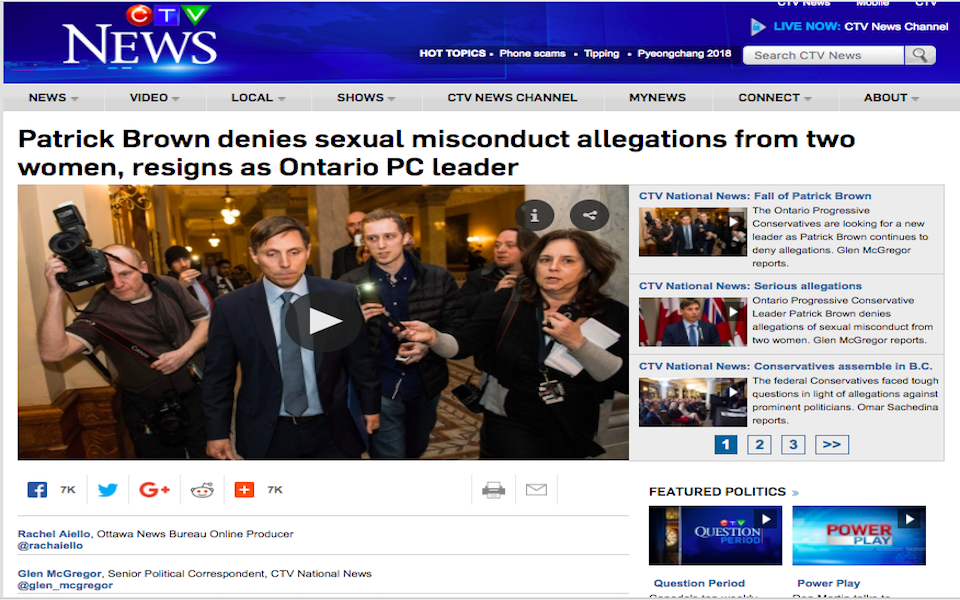960x600 pixels.
Task: Print the article with printer icon
Action: tap(493, 490)
